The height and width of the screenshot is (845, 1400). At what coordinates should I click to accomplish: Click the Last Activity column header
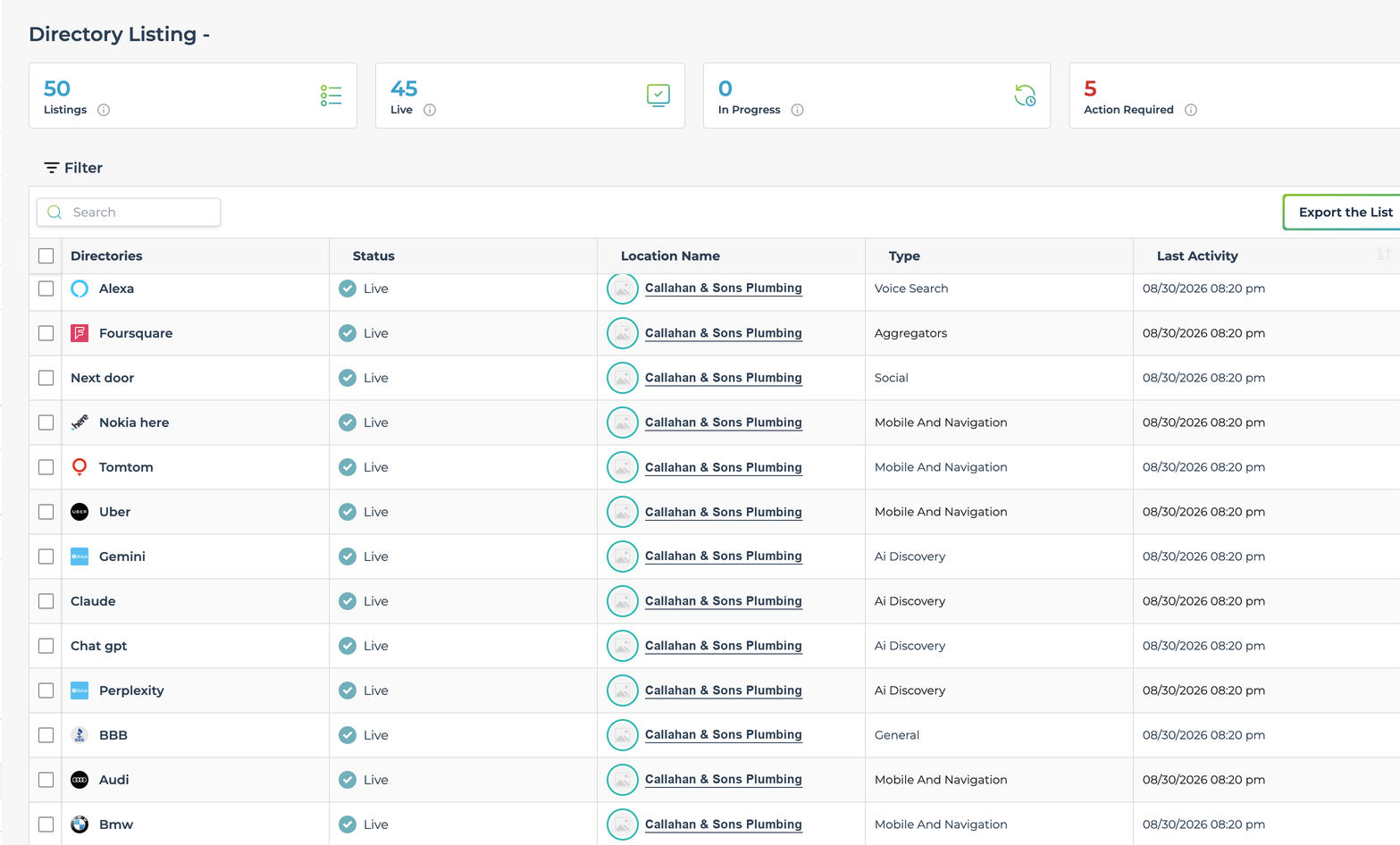point(1197,256)
